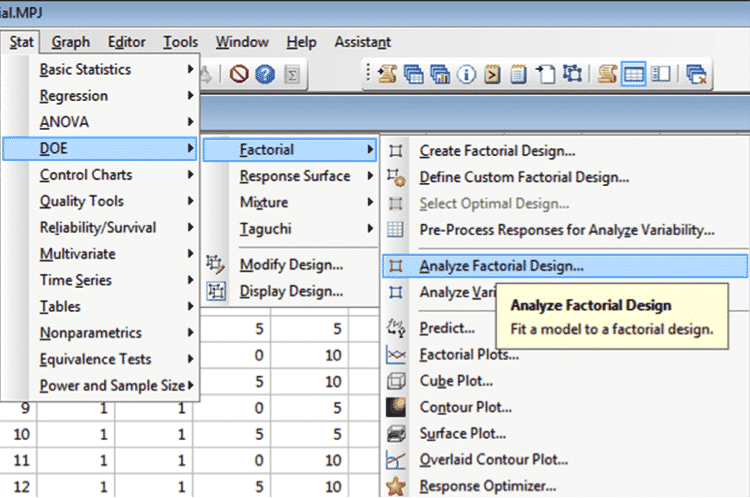
Task: Open the Assistant menu
Action: point(363,42)
